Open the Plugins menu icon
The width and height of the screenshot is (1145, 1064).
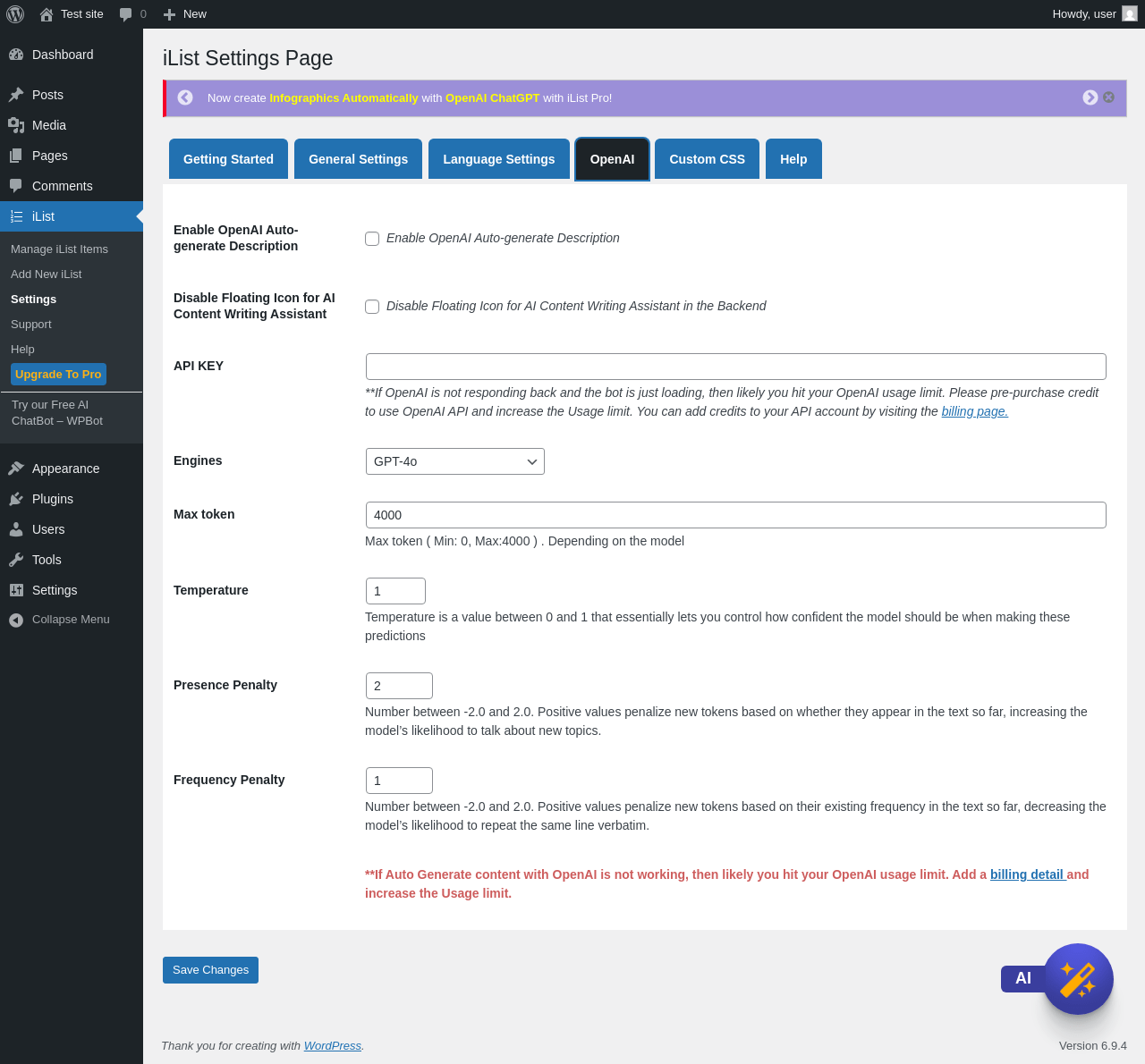(x=16, y=499)
